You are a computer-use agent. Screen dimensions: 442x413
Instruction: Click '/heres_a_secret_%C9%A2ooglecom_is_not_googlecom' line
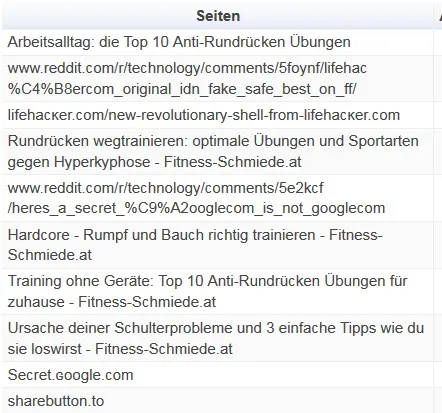(196, 208)
